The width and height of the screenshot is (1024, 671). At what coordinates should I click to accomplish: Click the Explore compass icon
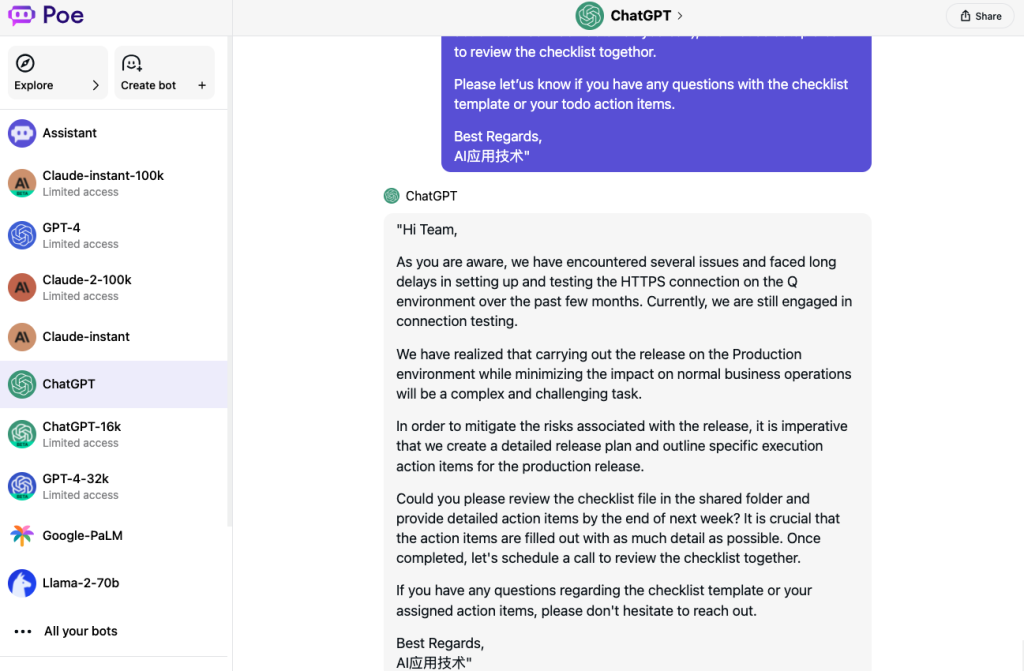click(26, 64)
